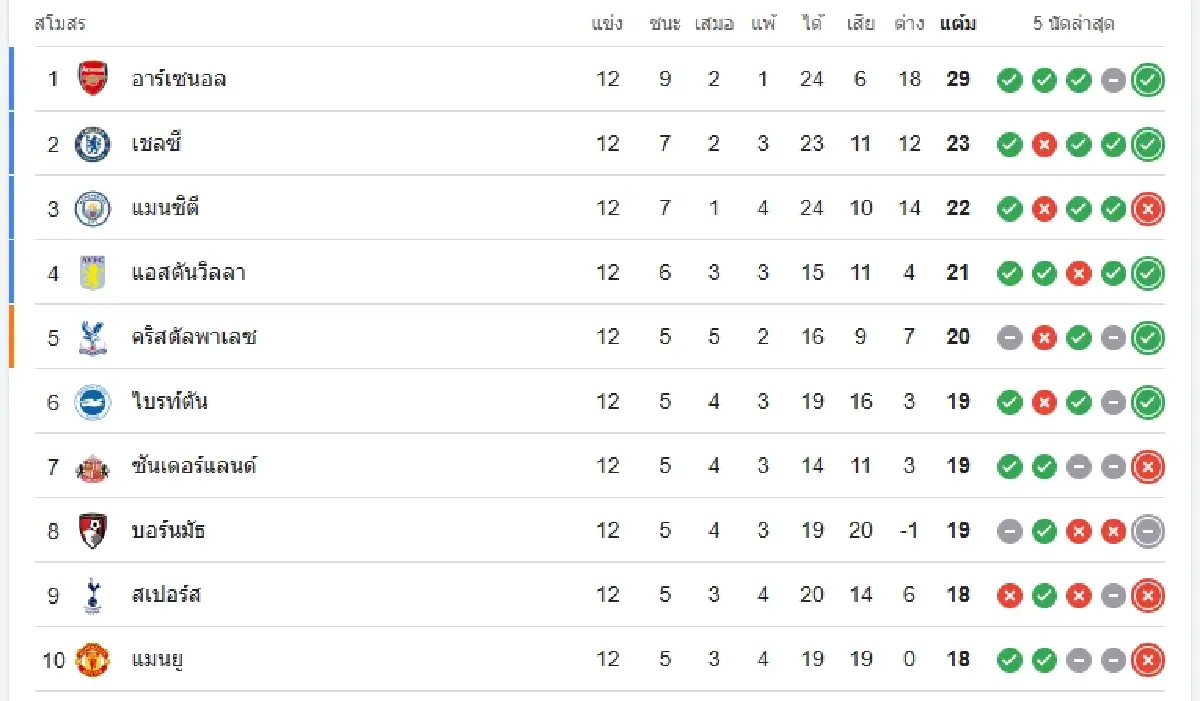This screenshot has width=1200, height=701.
Task: Click the Manchester United crest
Action: tap(93, 660)
